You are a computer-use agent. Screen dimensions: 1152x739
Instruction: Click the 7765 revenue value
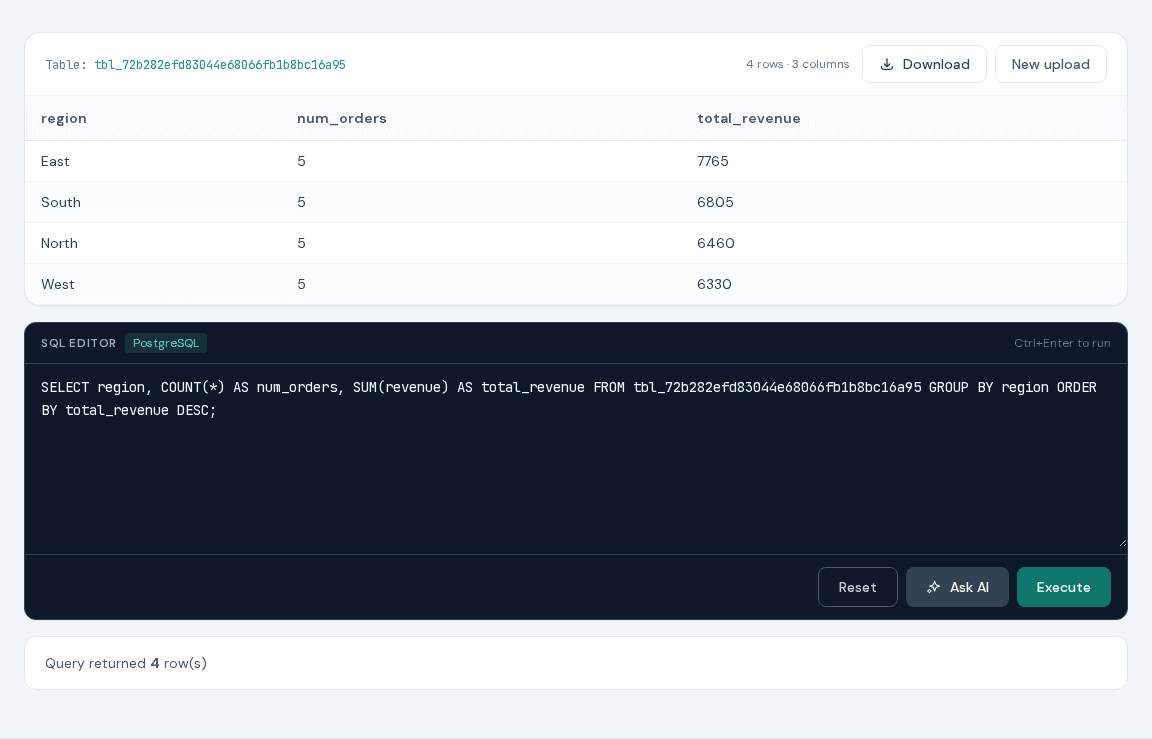(713, 161)
